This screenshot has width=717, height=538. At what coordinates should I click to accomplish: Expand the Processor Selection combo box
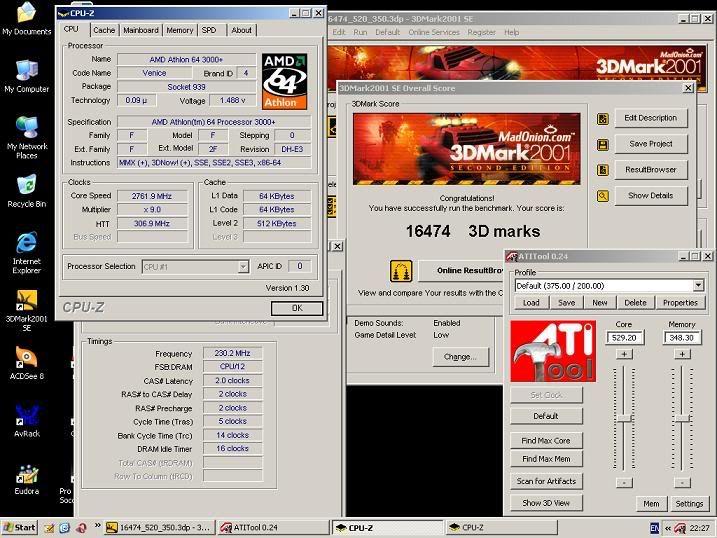pos(242,267)
